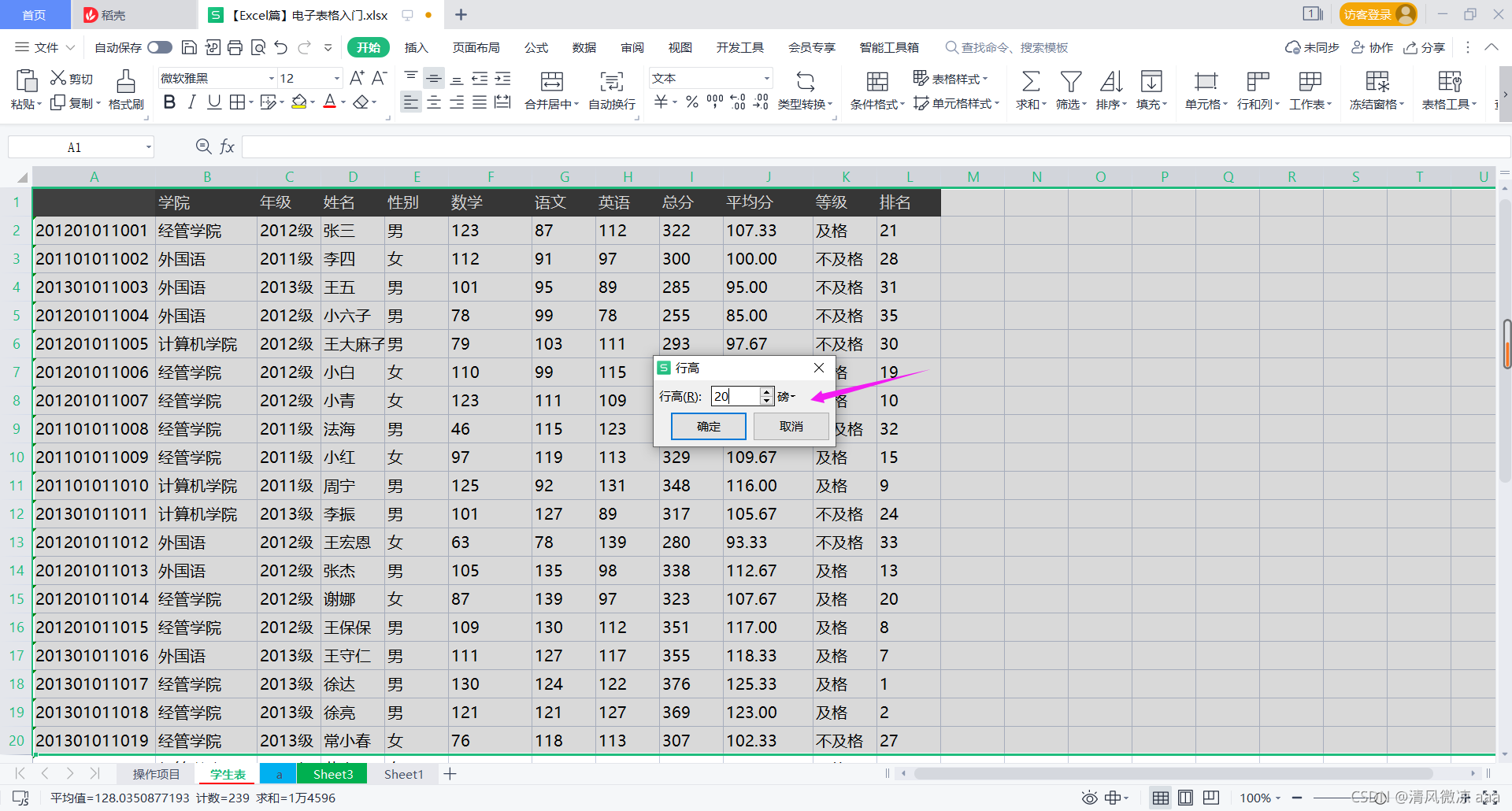Screen dimensions: 1512x811
Task: Expand the File (文件) menu arrow
Action: pyautogui.click(x=70, y=48)
